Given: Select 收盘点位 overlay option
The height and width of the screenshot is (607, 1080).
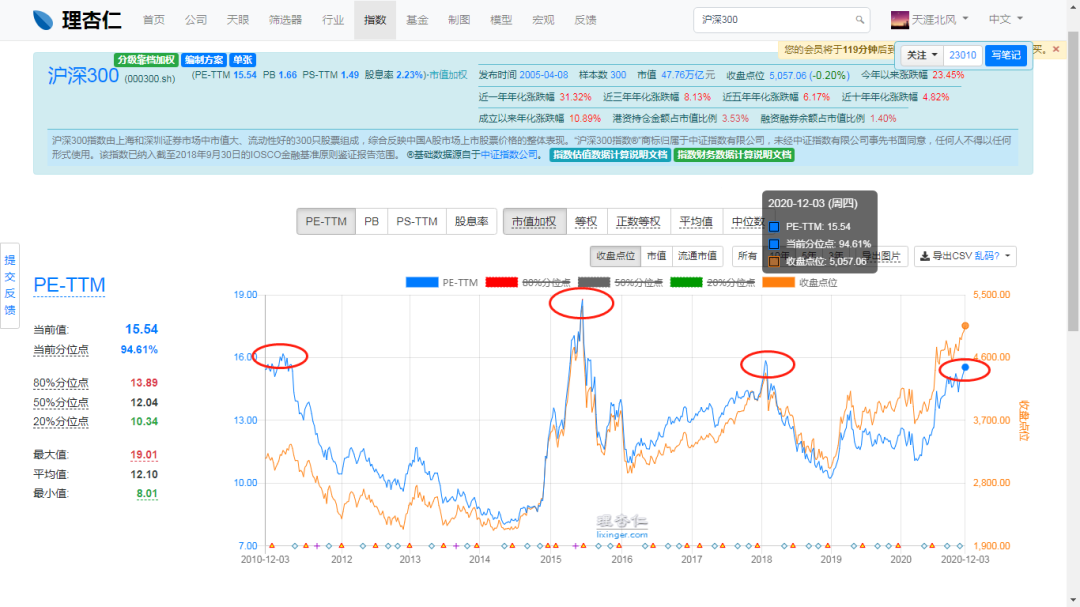Looking at the screenshot, I should pyautogui.click(x=615, y=256).
